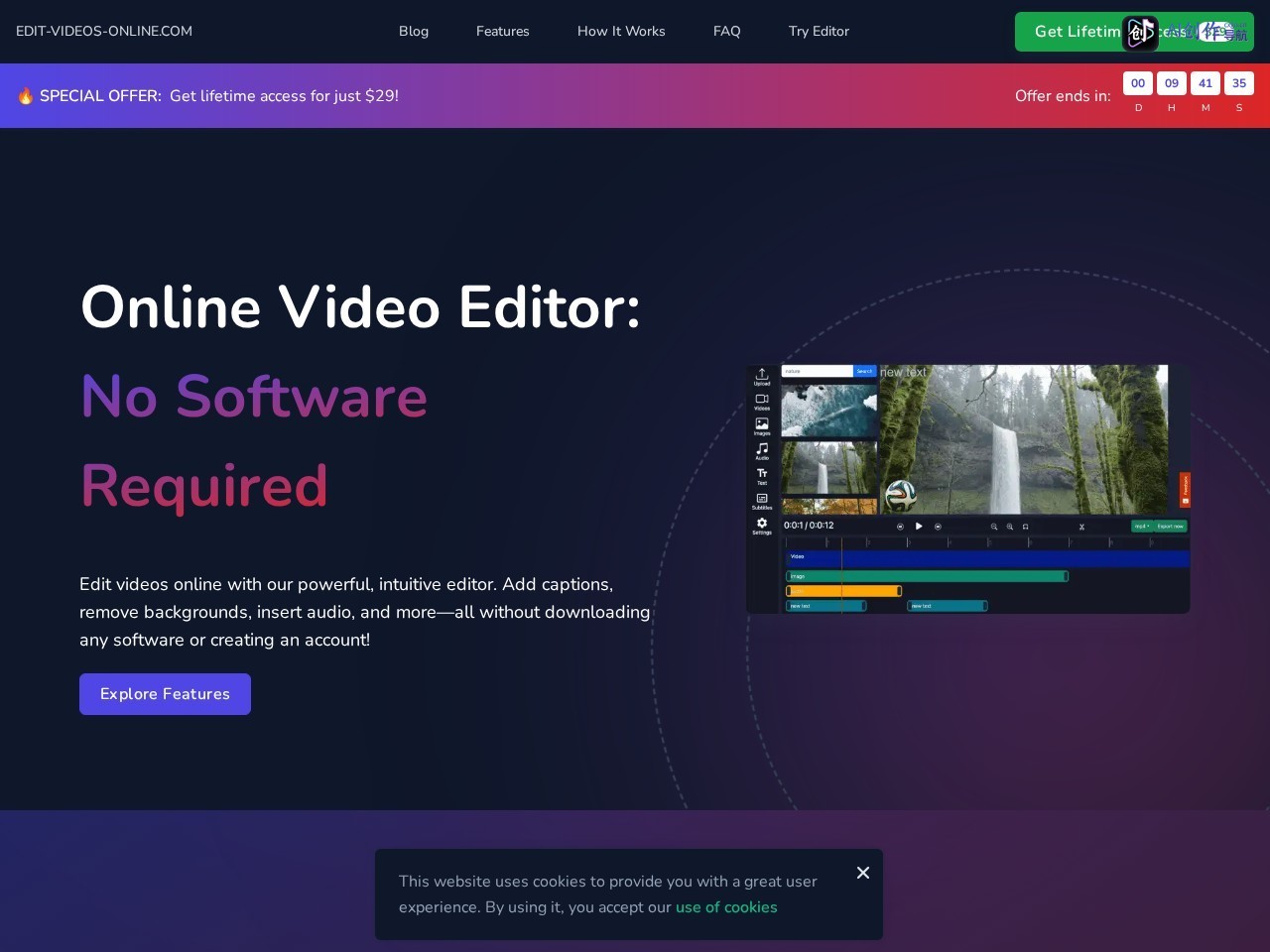Viewport: 1270px width, 952px height.
Task: Click the days countdown box showing 00
Action: point(1138,83)
